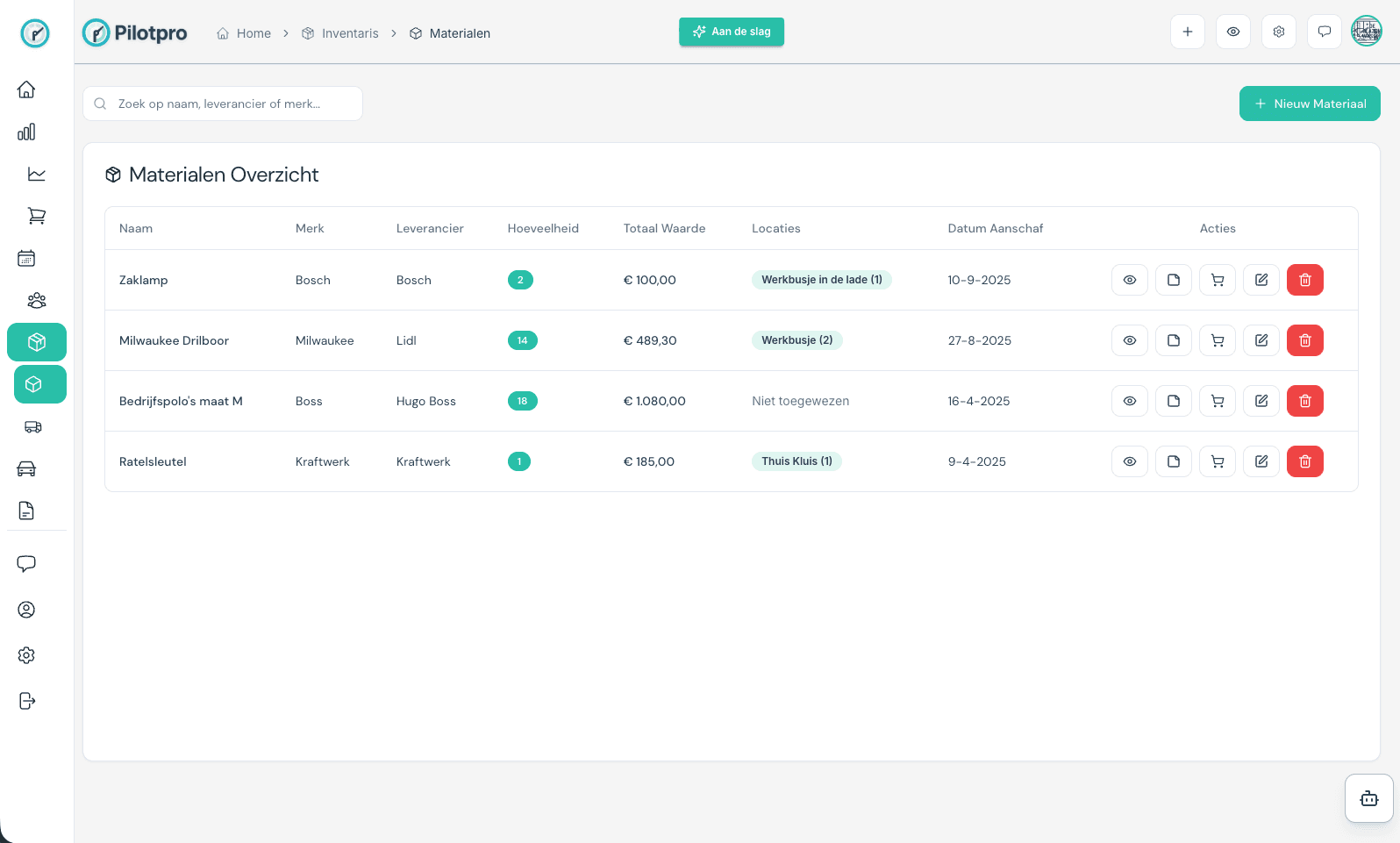Click the delivery truck sidebar icon
Viewport: 1400px width, 843px height.
(33, 427)
